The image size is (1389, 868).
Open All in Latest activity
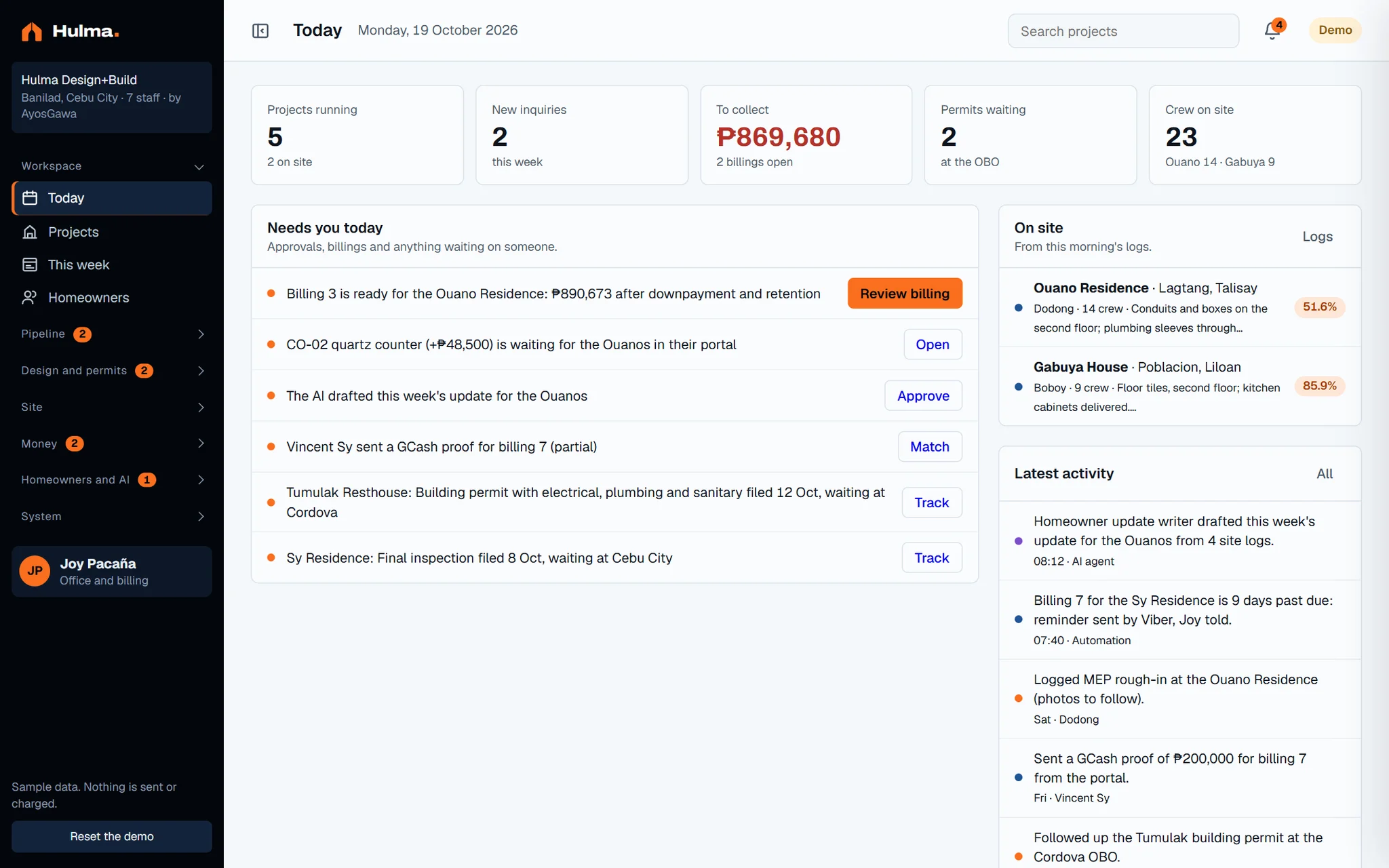[x=1325, y=474]
